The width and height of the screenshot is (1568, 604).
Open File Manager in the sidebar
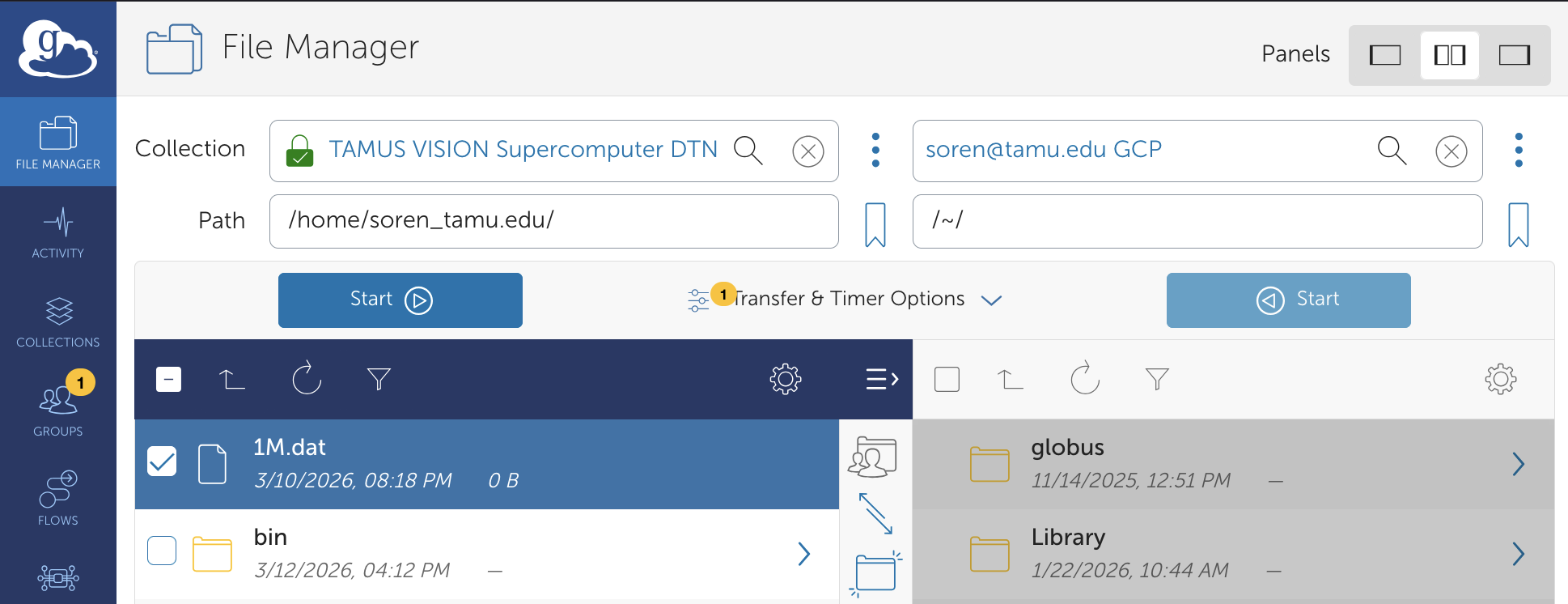coord(58,142)
